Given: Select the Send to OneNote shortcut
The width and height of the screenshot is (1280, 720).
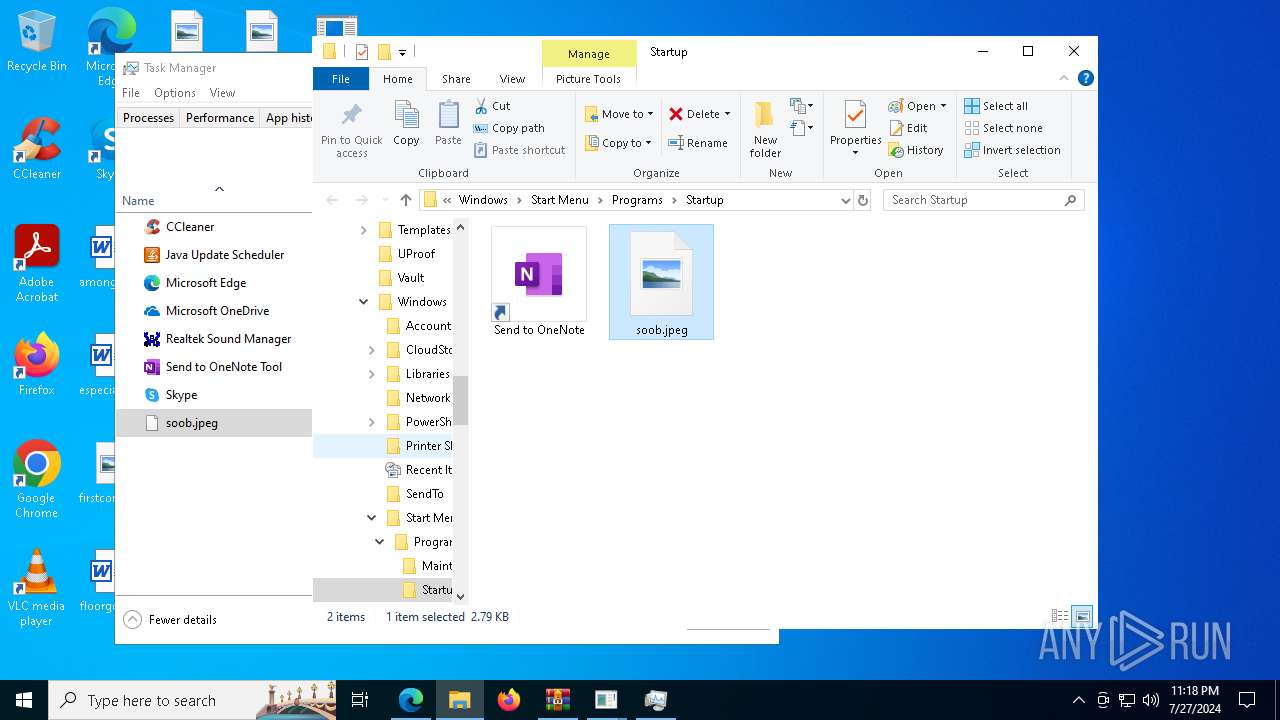Looking at the screenshot, I should point(539,282).
